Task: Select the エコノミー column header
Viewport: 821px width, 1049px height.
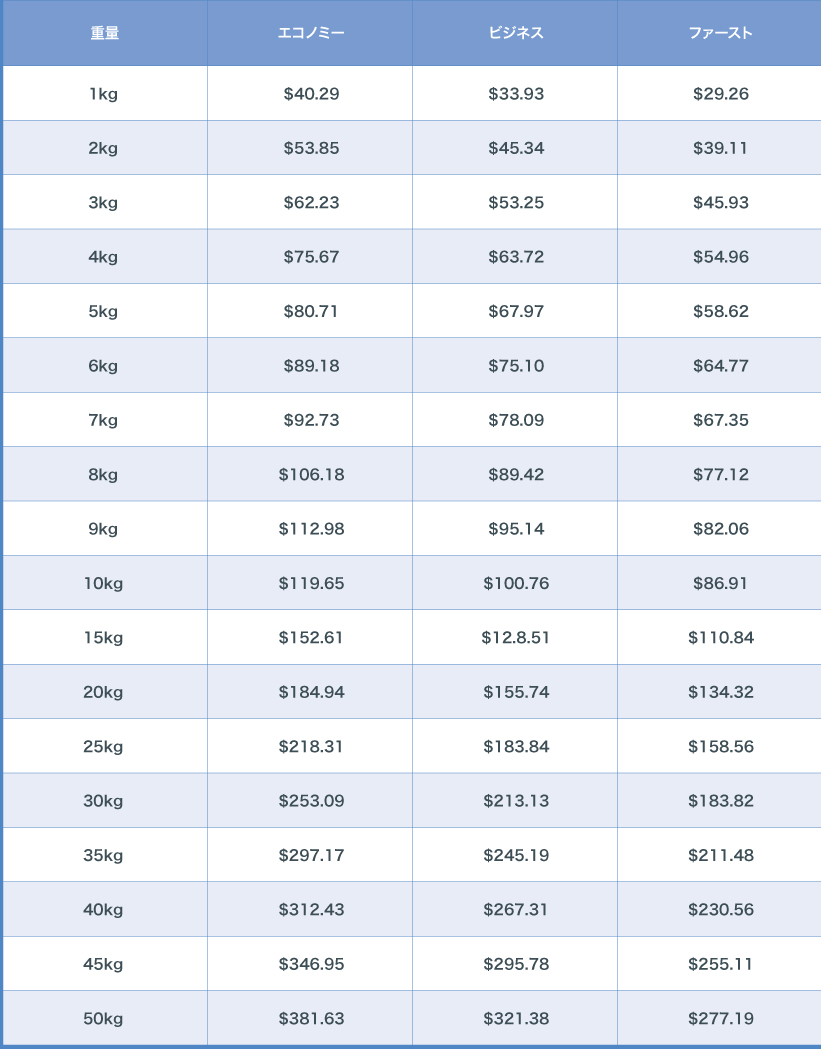Action: [x=311, y=33]
